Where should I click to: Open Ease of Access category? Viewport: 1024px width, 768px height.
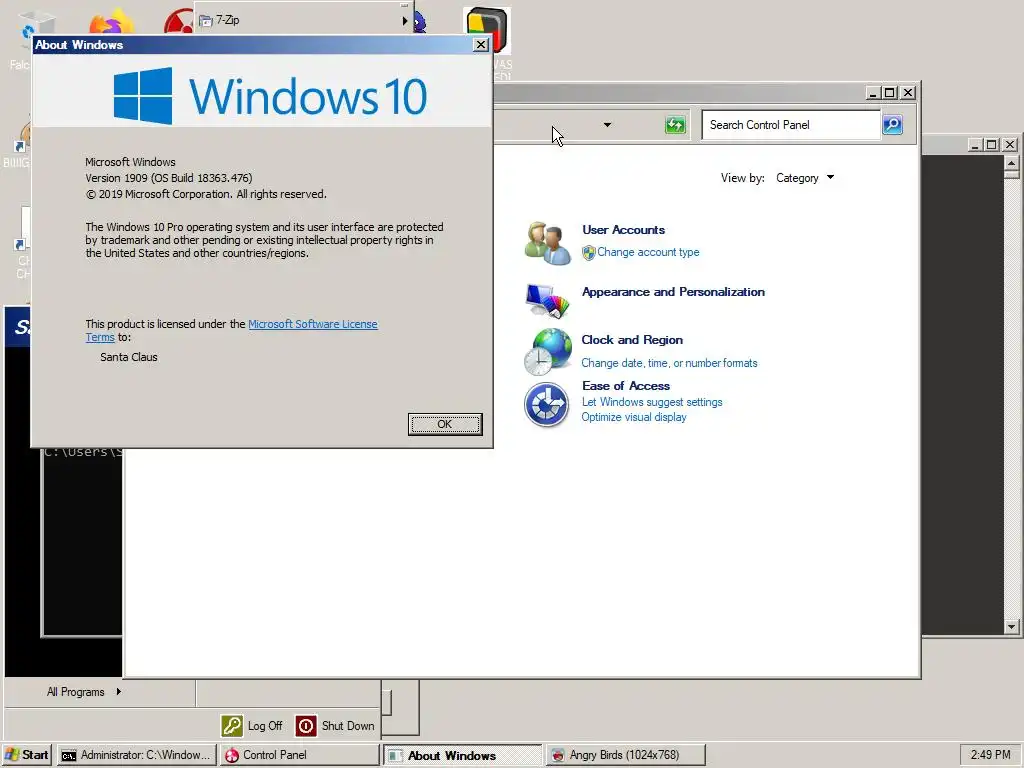tap(626, 386)
